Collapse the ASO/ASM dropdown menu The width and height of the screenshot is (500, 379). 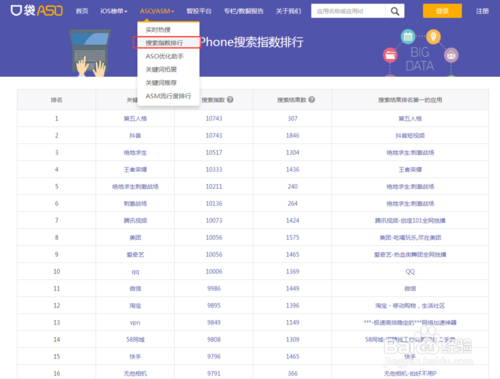[x=157, y=11]
